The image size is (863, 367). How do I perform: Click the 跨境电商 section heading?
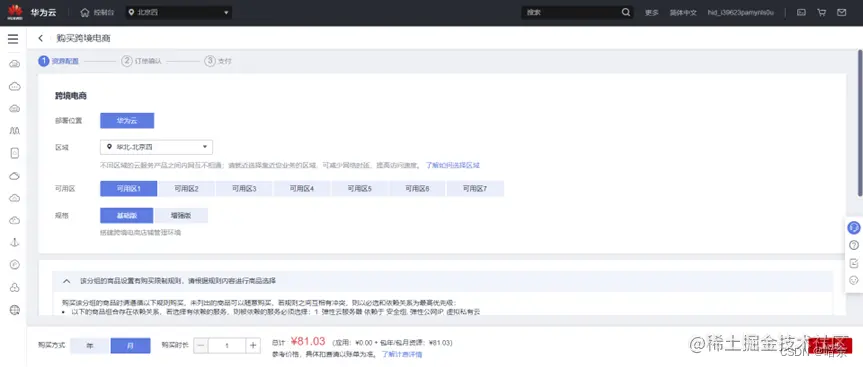pyautogui.click(x=70, y=96)
